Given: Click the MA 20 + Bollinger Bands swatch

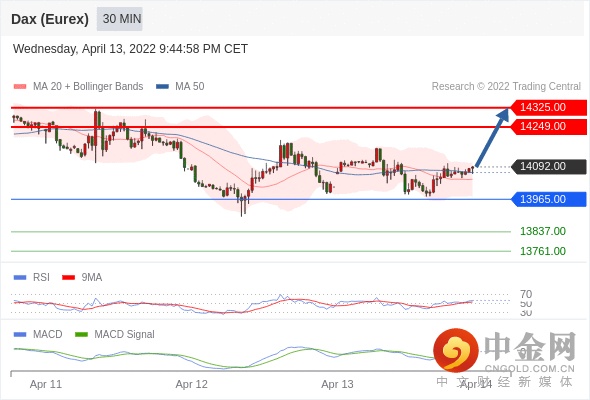Looking at the screenshot, I should tap(20, 87).
